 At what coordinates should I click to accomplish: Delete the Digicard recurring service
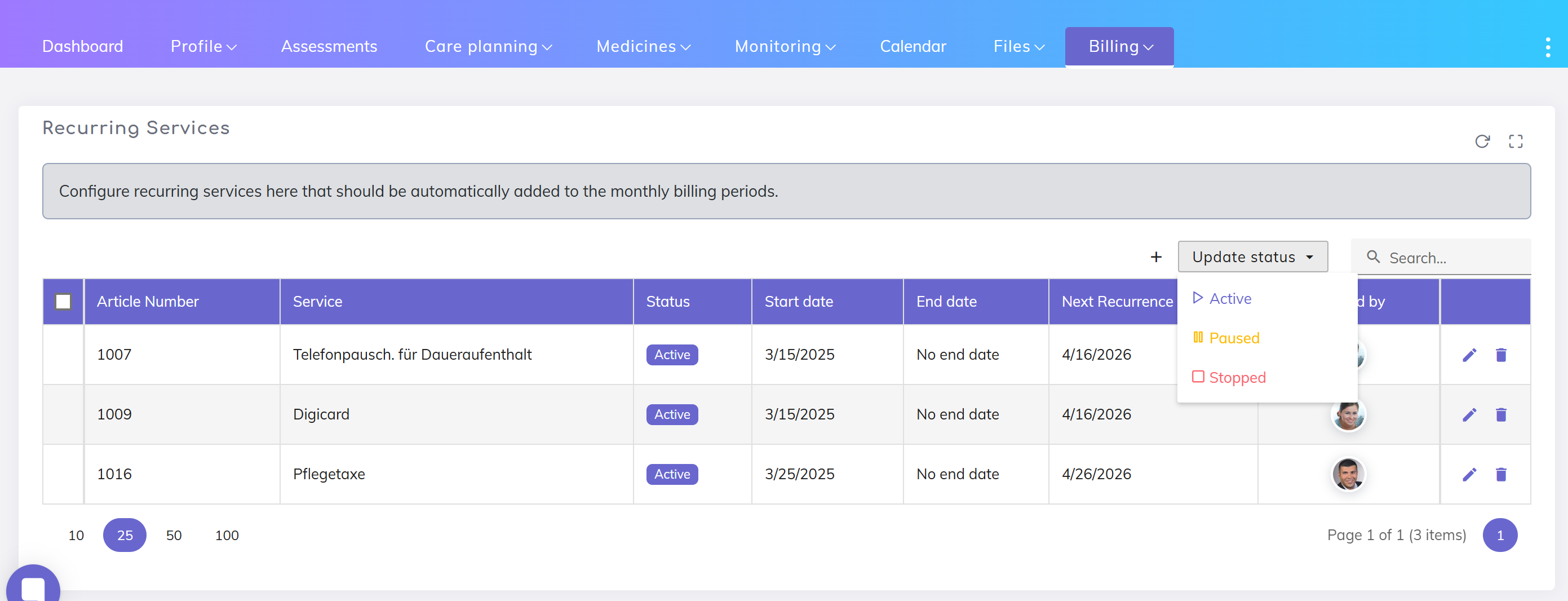[1500, 415]
